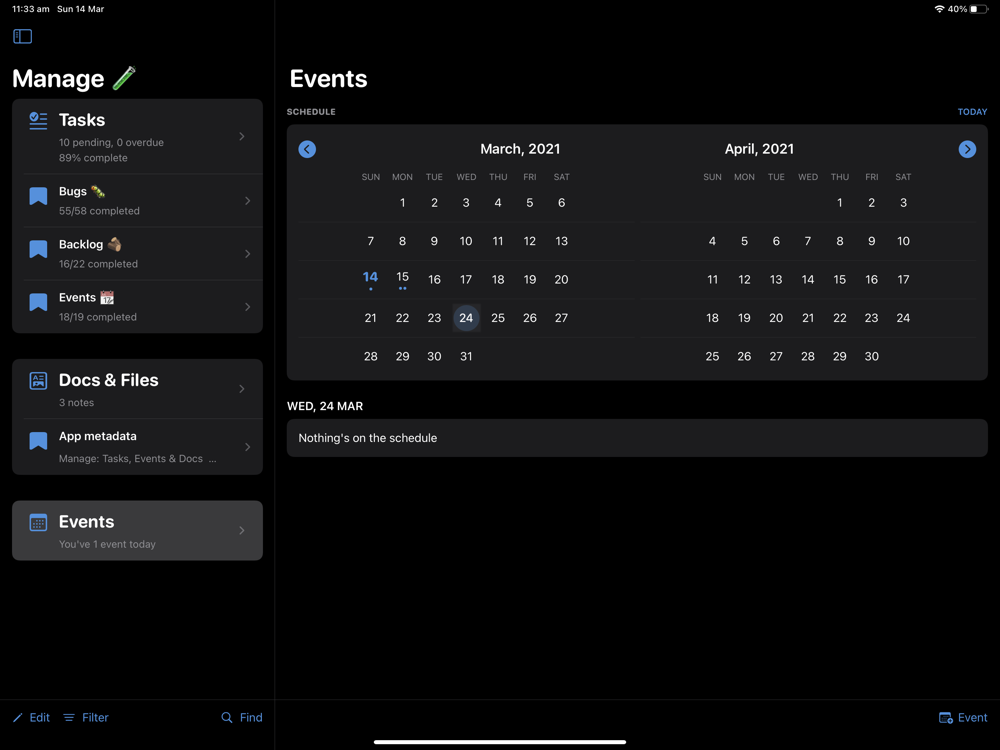The image size is (1000, 750).
Task: Click '18/19 completed' text
Action: pyautogui.click(x=98, y=317)
